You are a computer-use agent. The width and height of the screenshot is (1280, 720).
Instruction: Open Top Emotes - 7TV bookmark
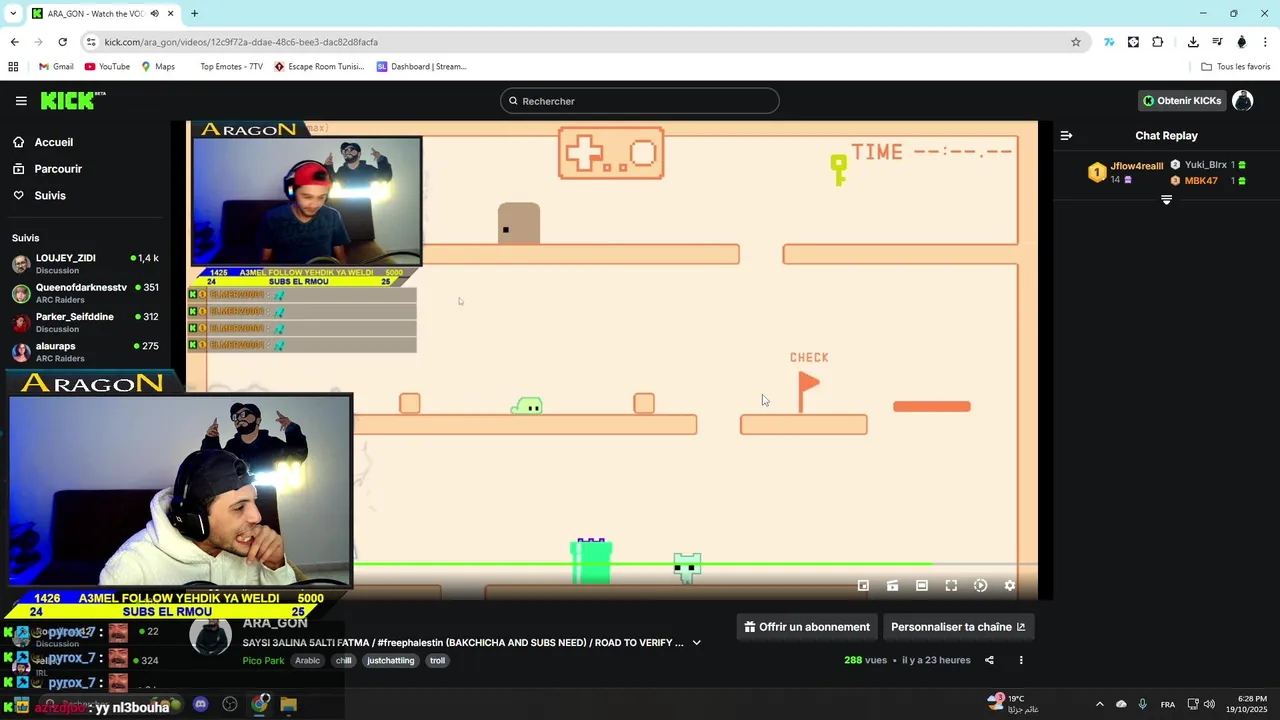pyautogui.click(x=231, y=67)
